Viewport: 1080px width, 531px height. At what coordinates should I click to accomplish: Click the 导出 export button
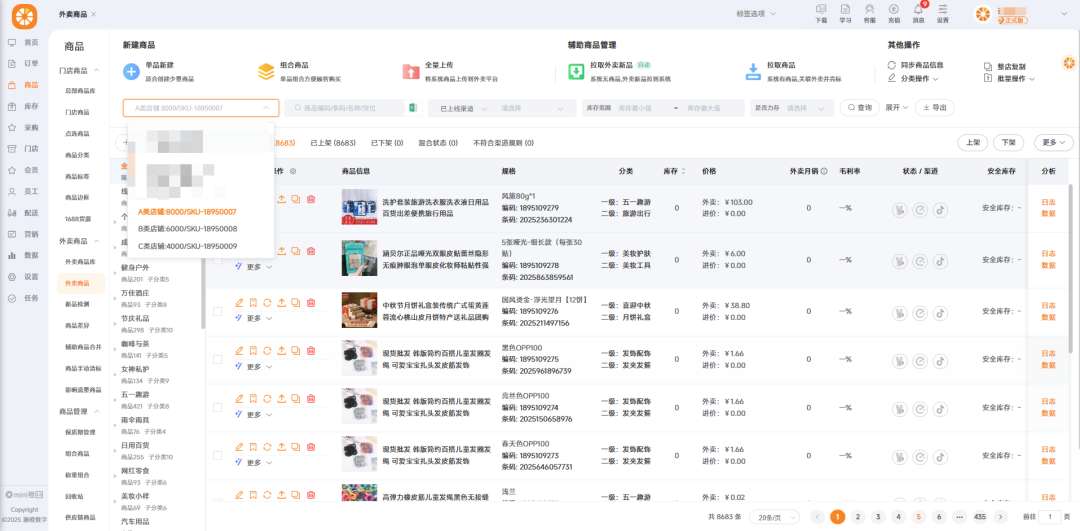pyautogui.click(x=934, y=108)
